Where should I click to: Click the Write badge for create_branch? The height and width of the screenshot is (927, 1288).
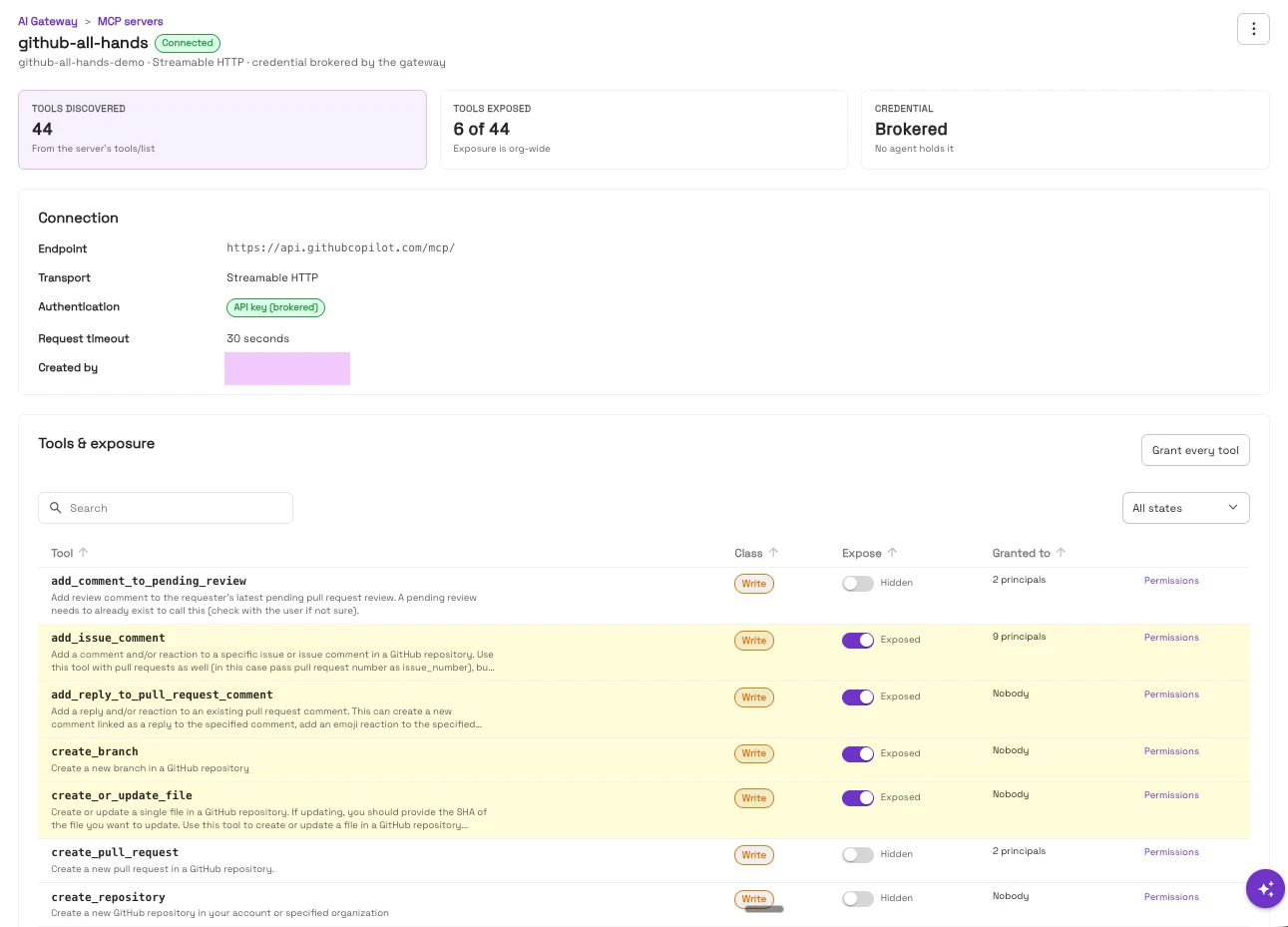[x=754, y=753]
